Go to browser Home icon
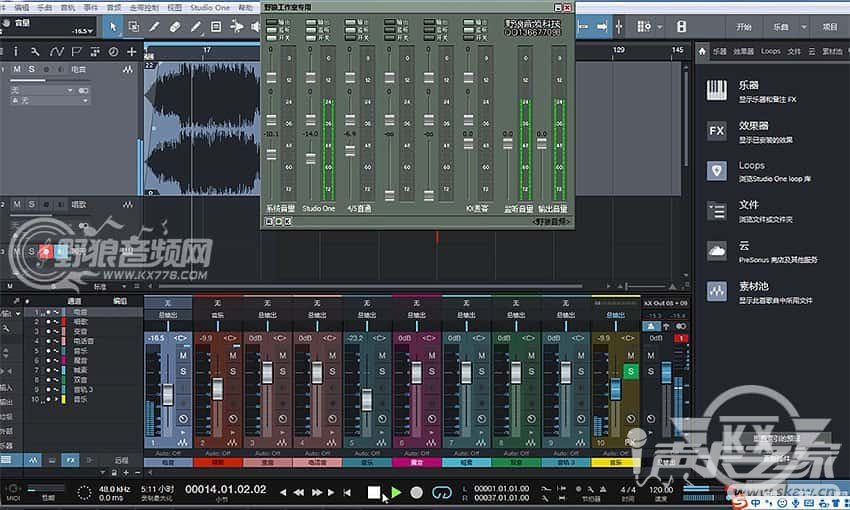The width and height of the screenshot is (850, 510). tap(702, 51)
